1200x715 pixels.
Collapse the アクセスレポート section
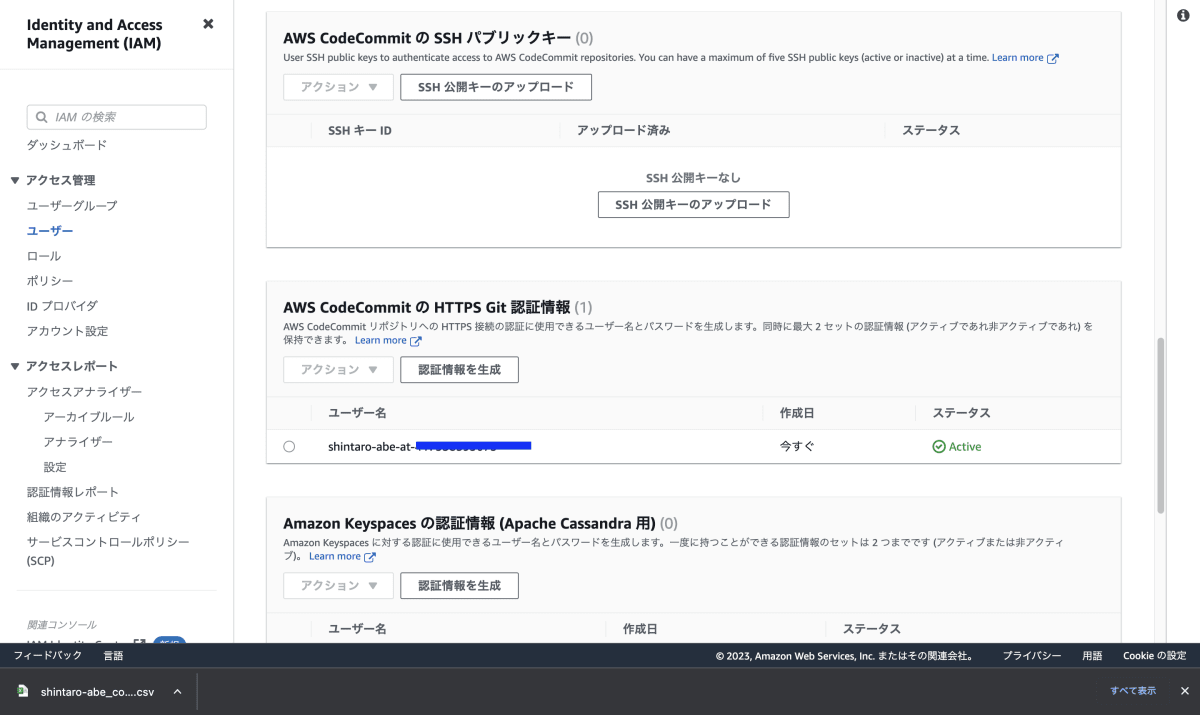point(15,367)
